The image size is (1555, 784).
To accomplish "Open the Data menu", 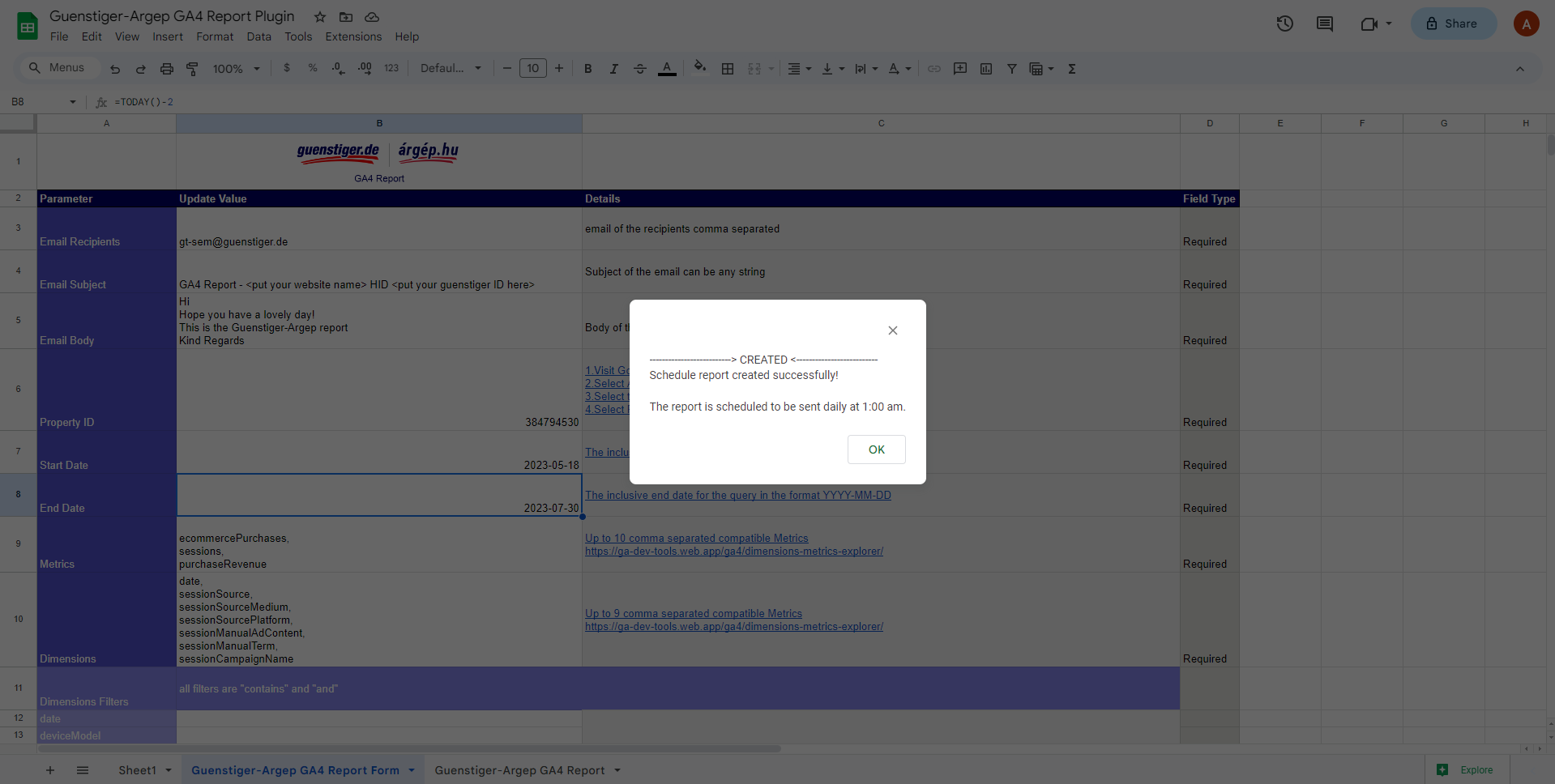I will pyautogui.click(x=259, y=36).
